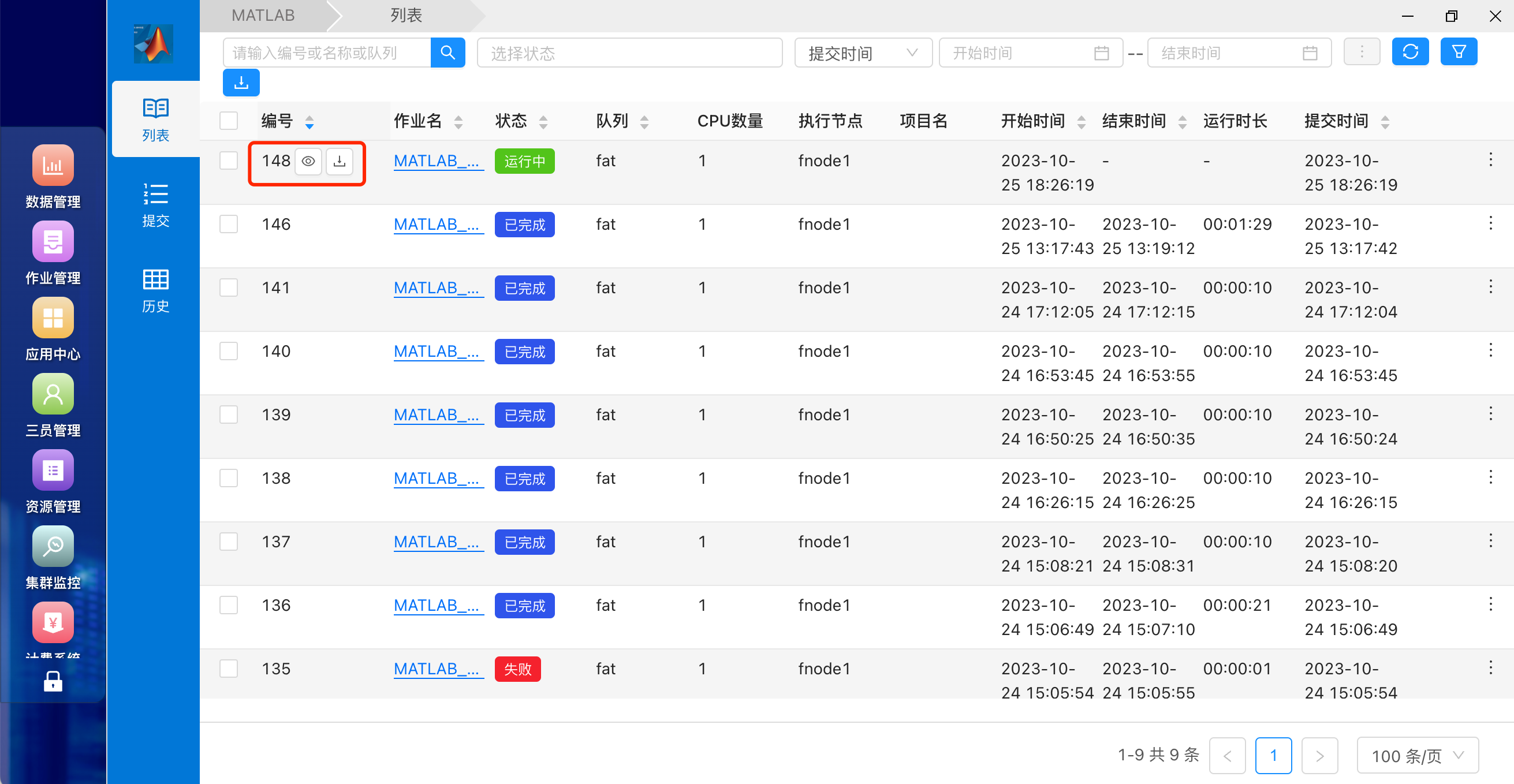Sort by 开始时间 column
The height and width of the screenshot is (784, 1514).
(1082, 122)
